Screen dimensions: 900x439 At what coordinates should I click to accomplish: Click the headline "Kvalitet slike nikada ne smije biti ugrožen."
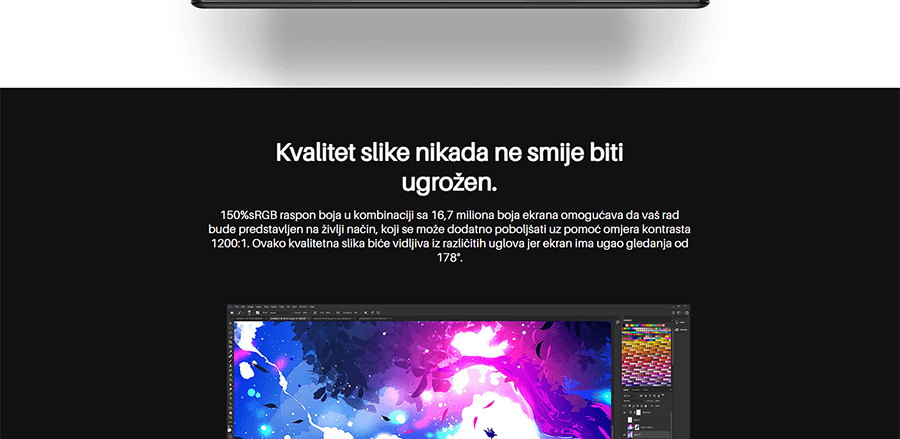pos(449,168)
